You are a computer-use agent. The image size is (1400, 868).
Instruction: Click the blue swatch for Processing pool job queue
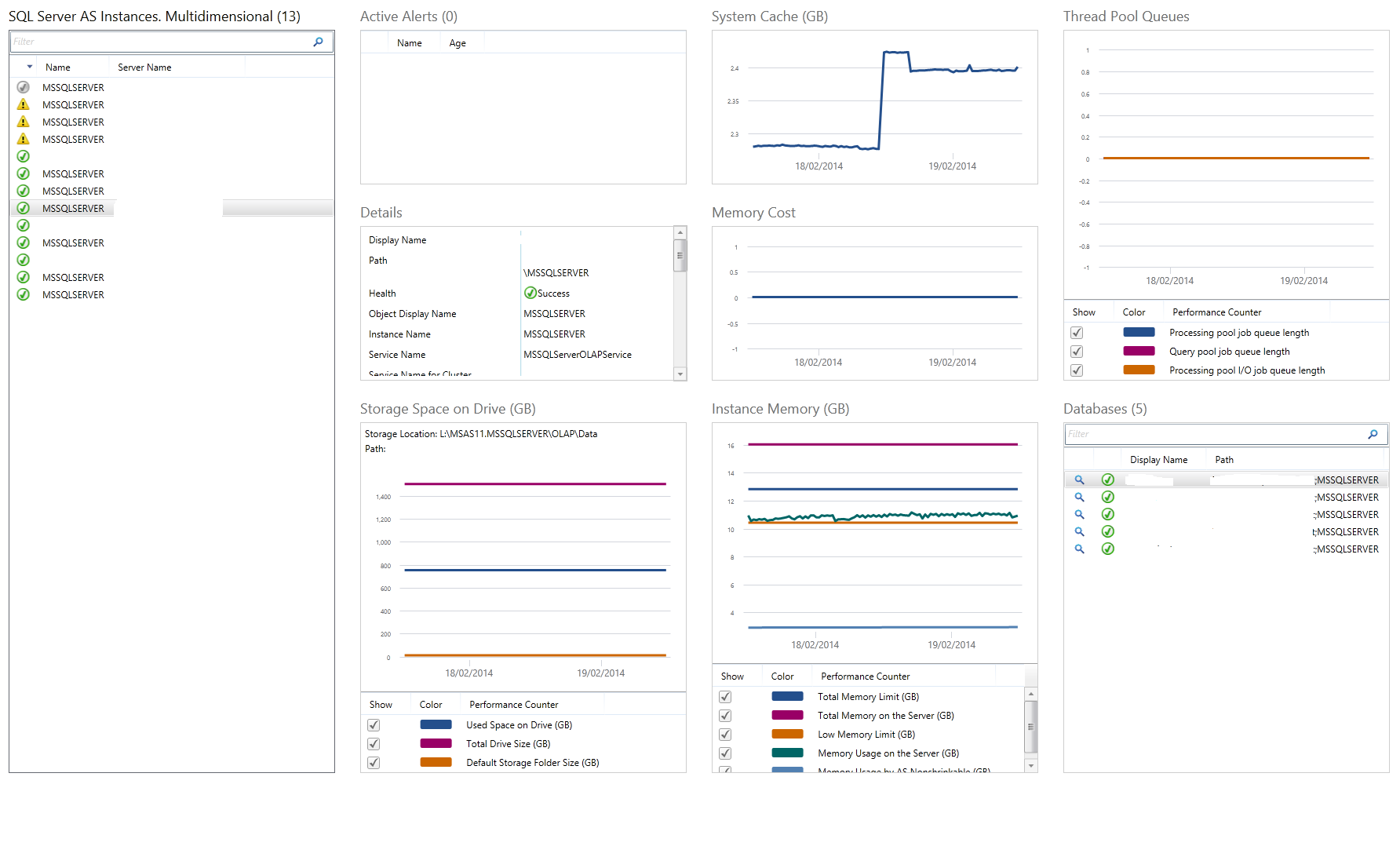coord(1139,332)
